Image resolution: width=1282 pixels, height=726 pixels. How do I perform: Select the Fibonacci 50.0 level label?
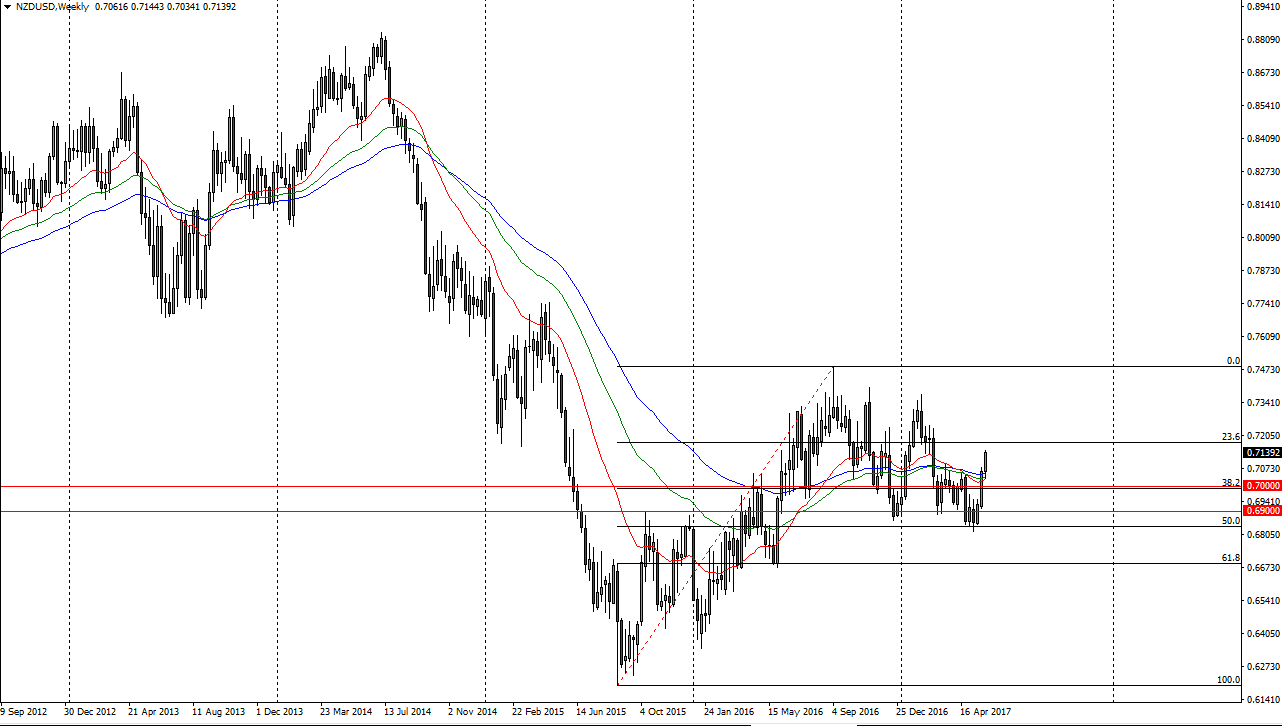click(x=1231, y=521)
